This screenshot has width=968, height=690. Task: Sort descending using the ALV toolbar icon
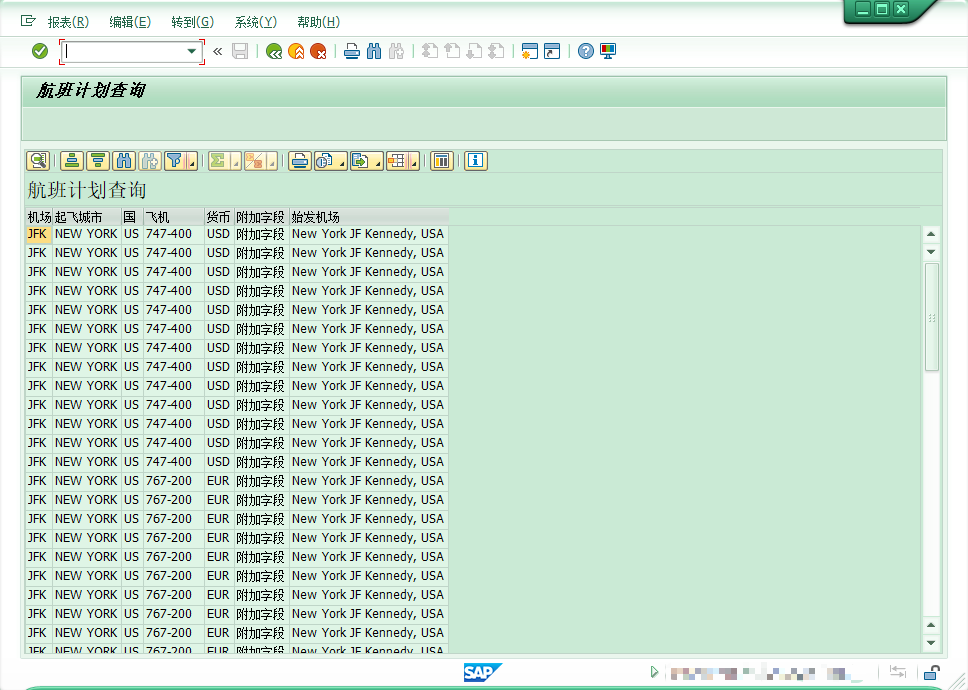pyautogui.click(x=97, y=160)
